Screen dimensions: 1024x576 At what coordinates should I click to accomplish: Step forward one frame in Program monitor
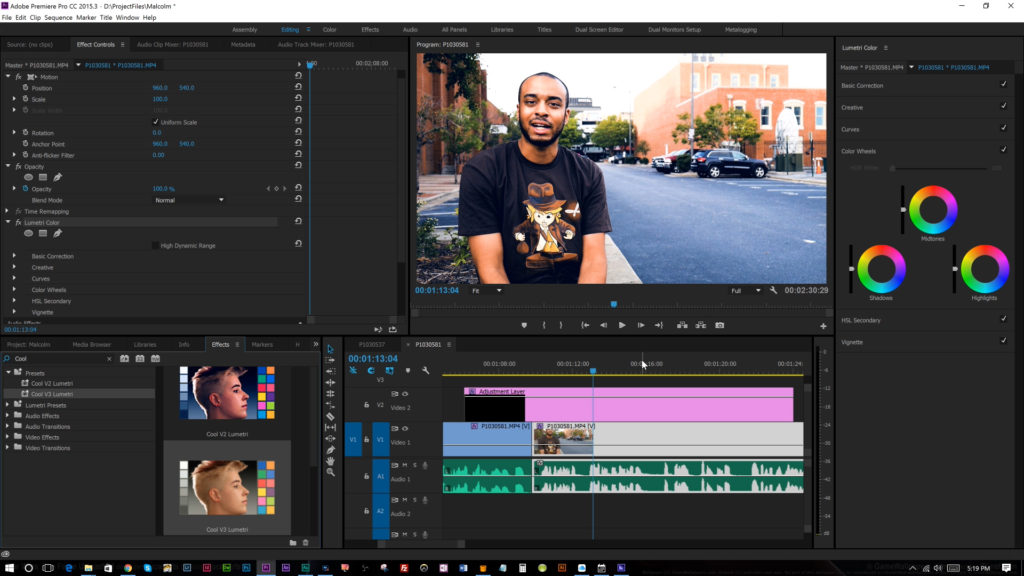click(x=641, y=325)
